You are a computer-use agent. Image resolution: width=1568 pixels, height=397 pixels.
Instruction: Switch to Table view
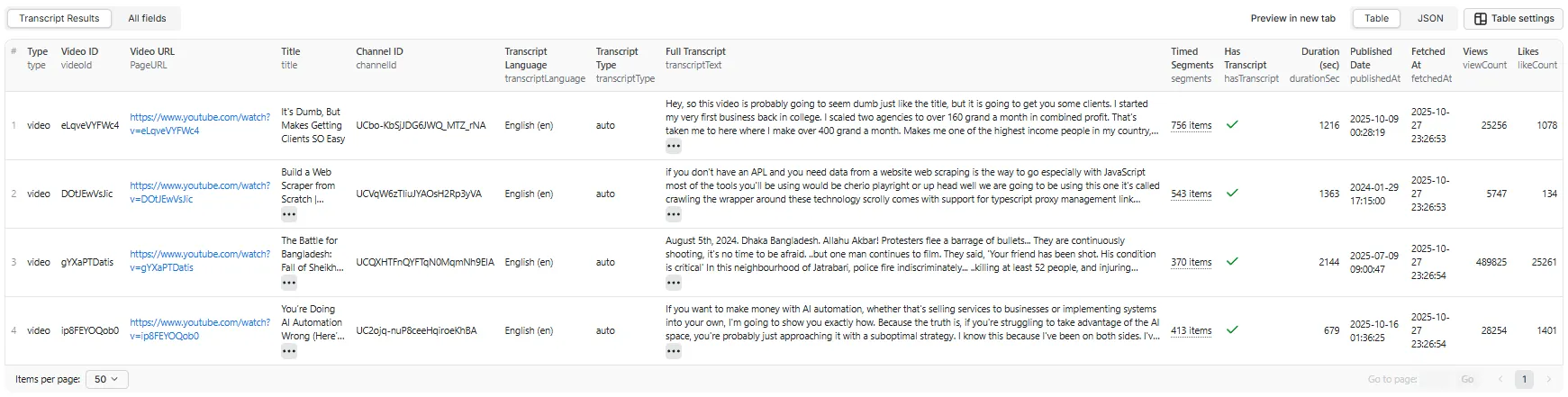1376,18
